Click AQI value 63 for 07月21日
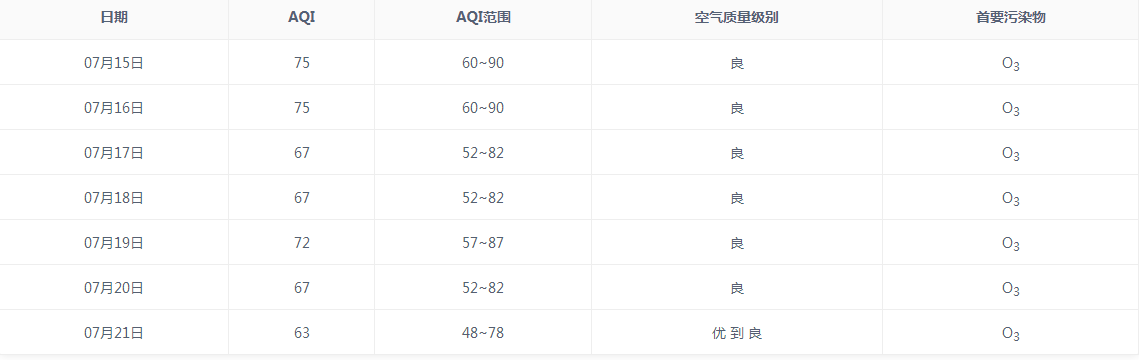This screenshot has width=1139, height=360. (301, 333)
